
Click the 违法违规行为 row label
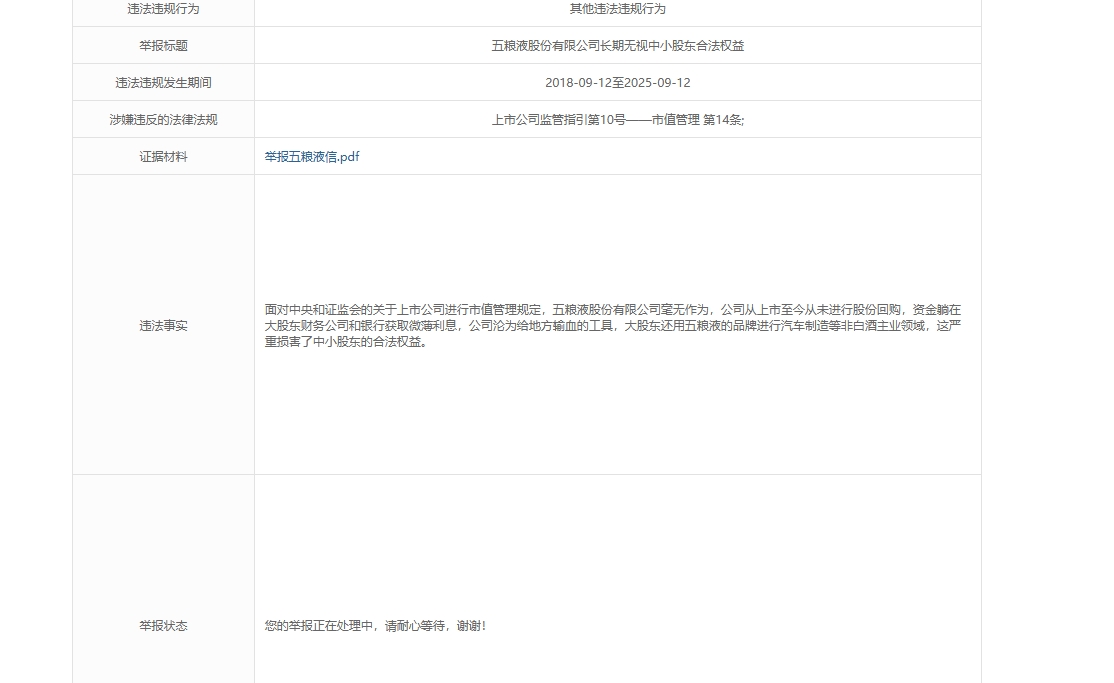tap(163, 9)
